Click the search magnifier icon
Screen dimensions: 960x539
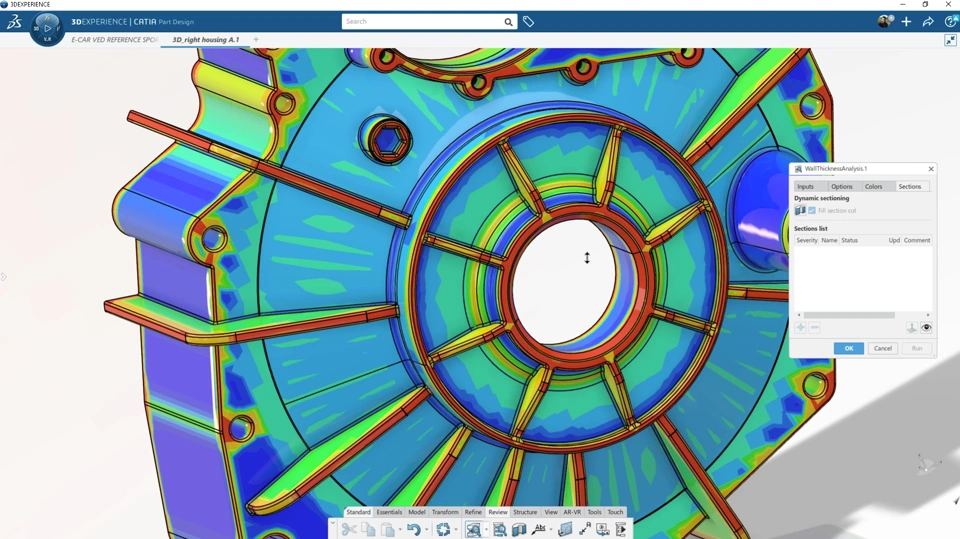(x=508, y=22)
